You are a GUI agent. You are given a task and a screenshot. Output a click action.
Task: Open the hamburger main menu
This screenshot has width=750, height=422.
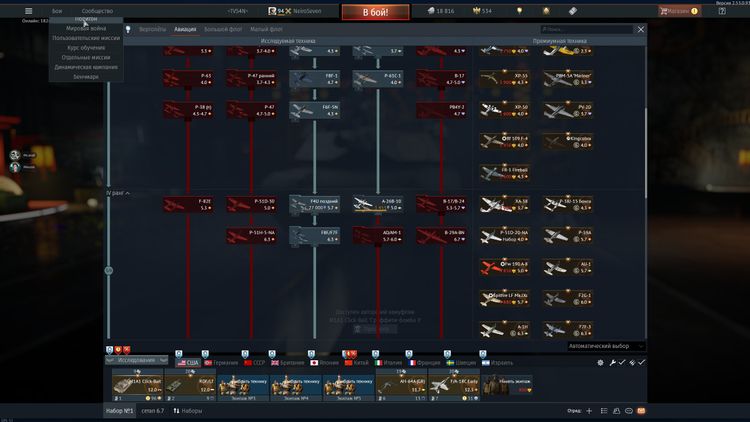(x=28, y=11)
